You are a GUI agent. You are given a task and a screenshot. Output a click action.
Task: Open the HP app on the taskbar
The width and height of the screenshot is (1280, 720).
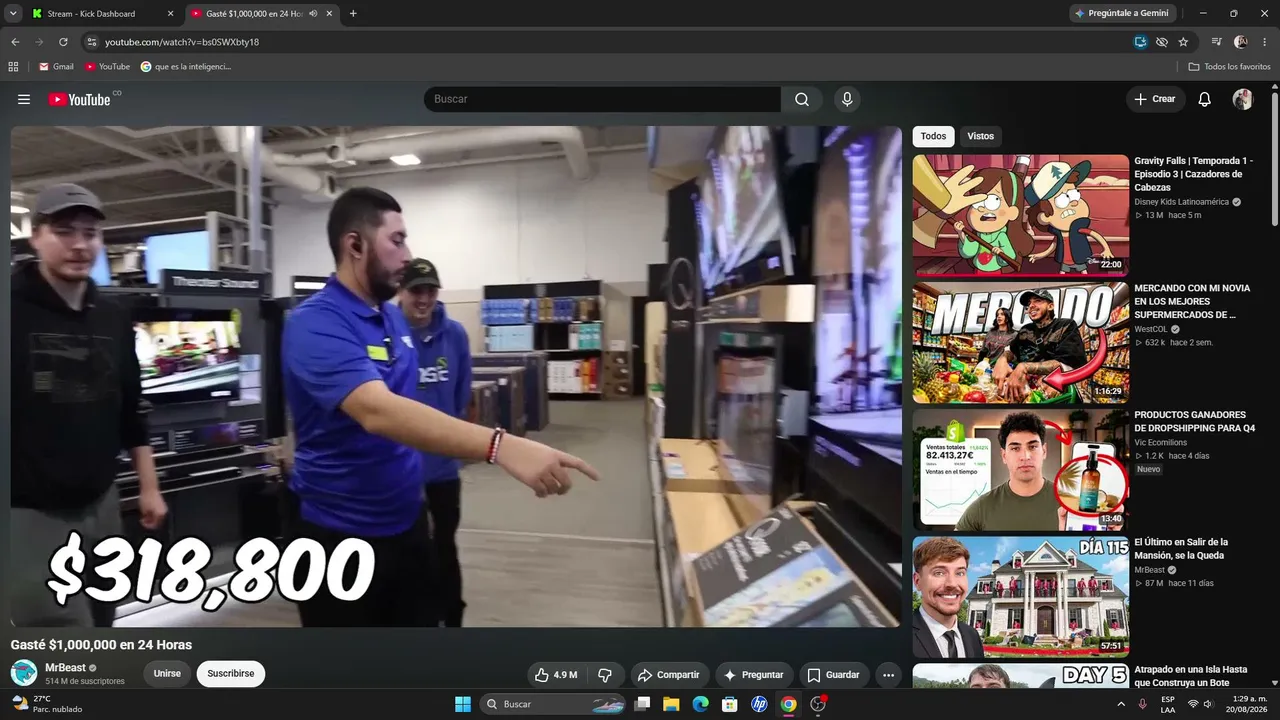pos(759,704)
